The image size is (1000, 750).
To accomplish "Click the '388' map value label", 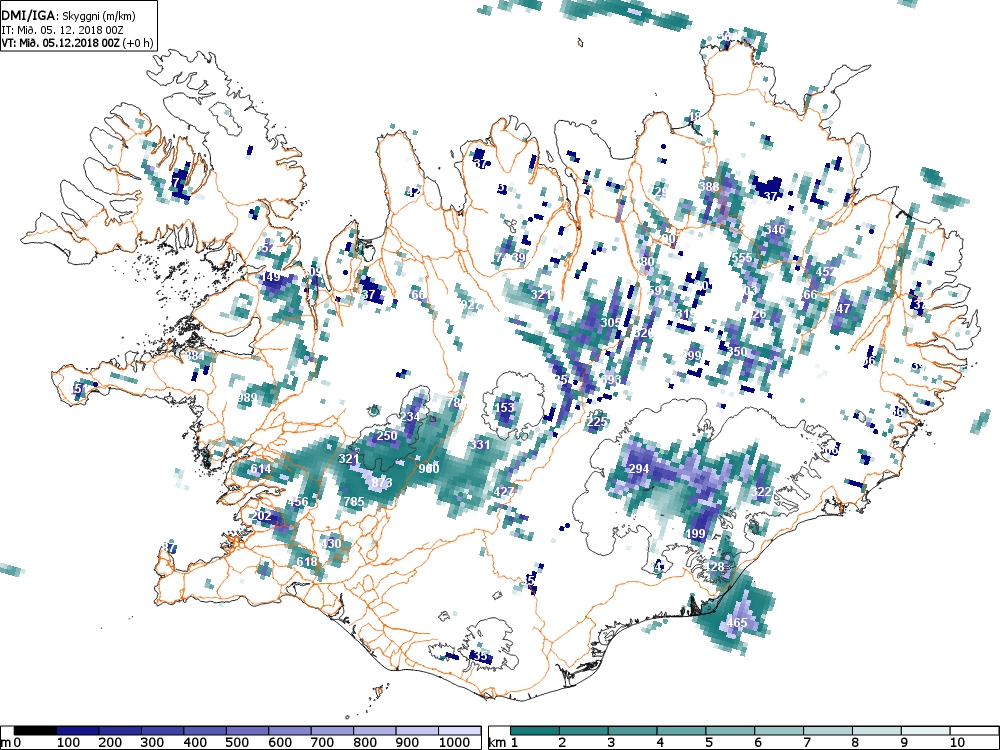I will 709,187.
